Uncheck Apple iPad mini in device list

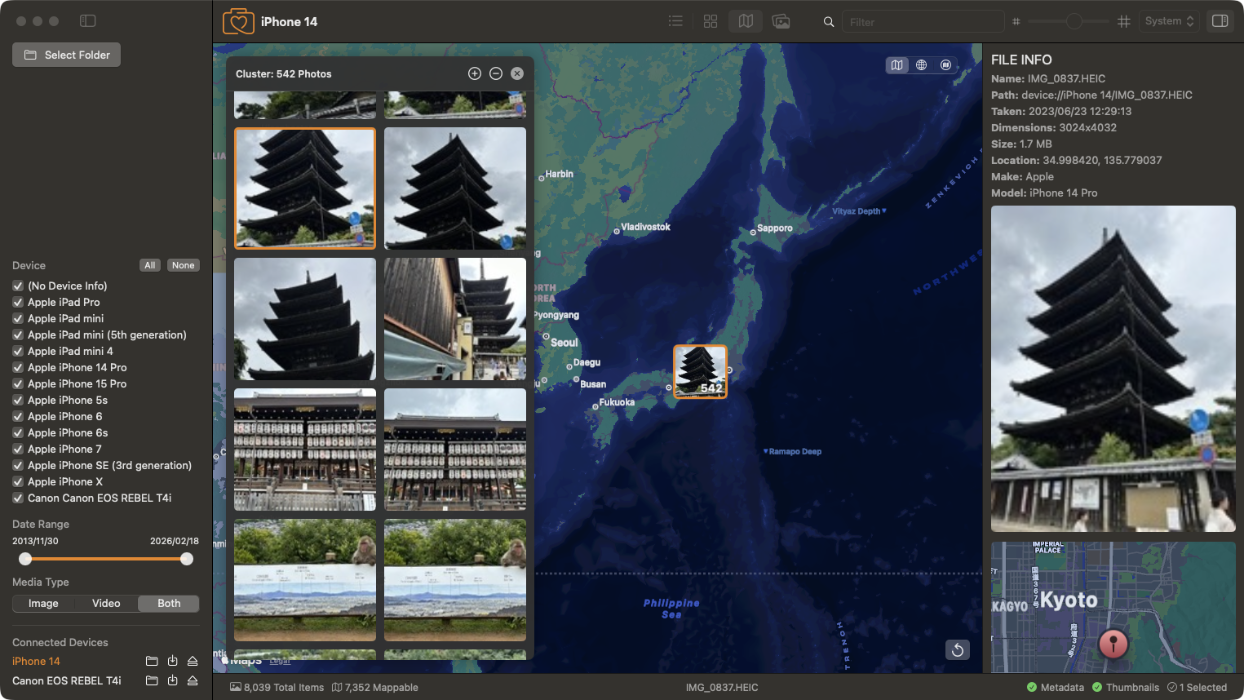17,318
